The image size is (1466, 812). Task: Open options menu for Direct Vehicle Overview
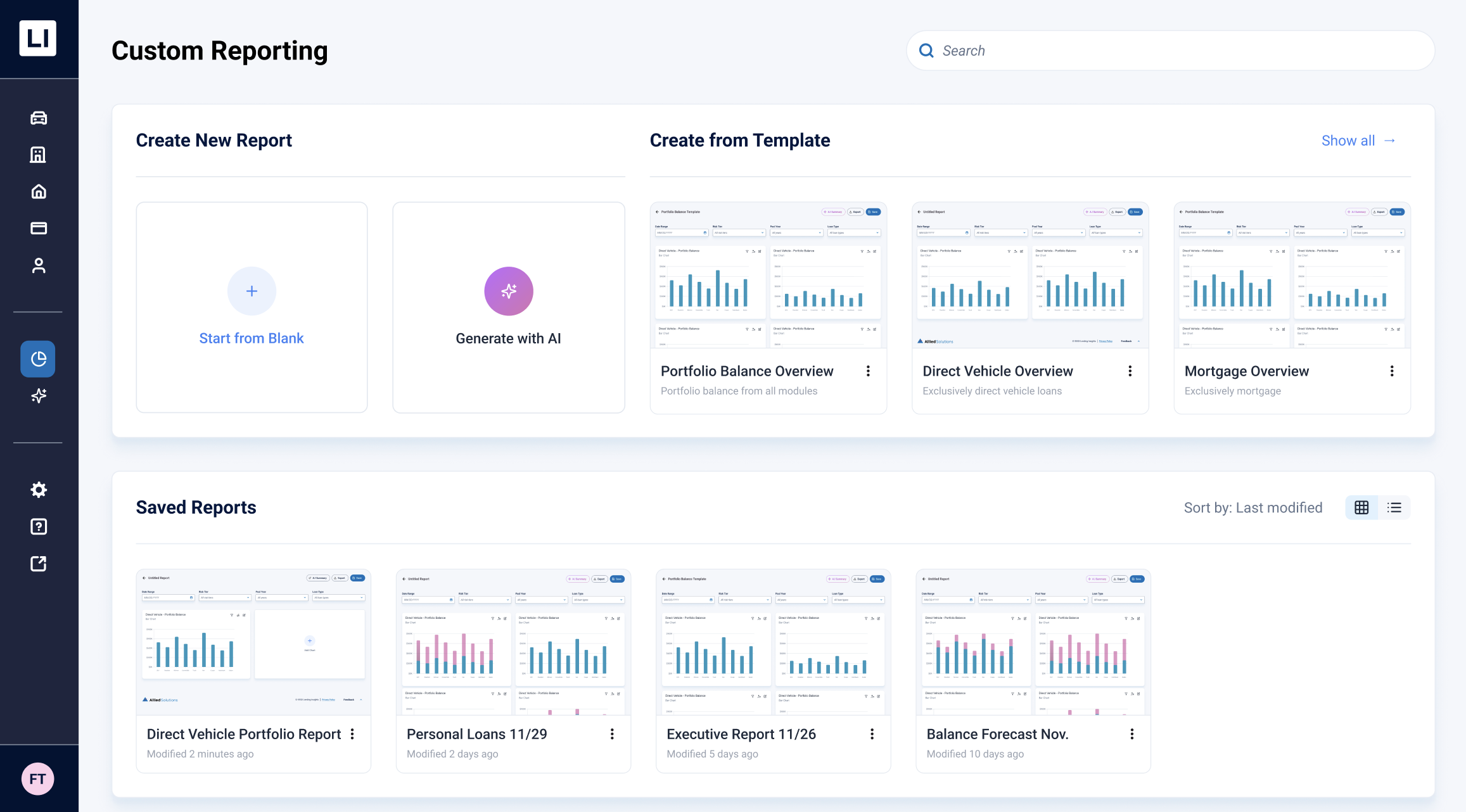(x=1130, y=371)
